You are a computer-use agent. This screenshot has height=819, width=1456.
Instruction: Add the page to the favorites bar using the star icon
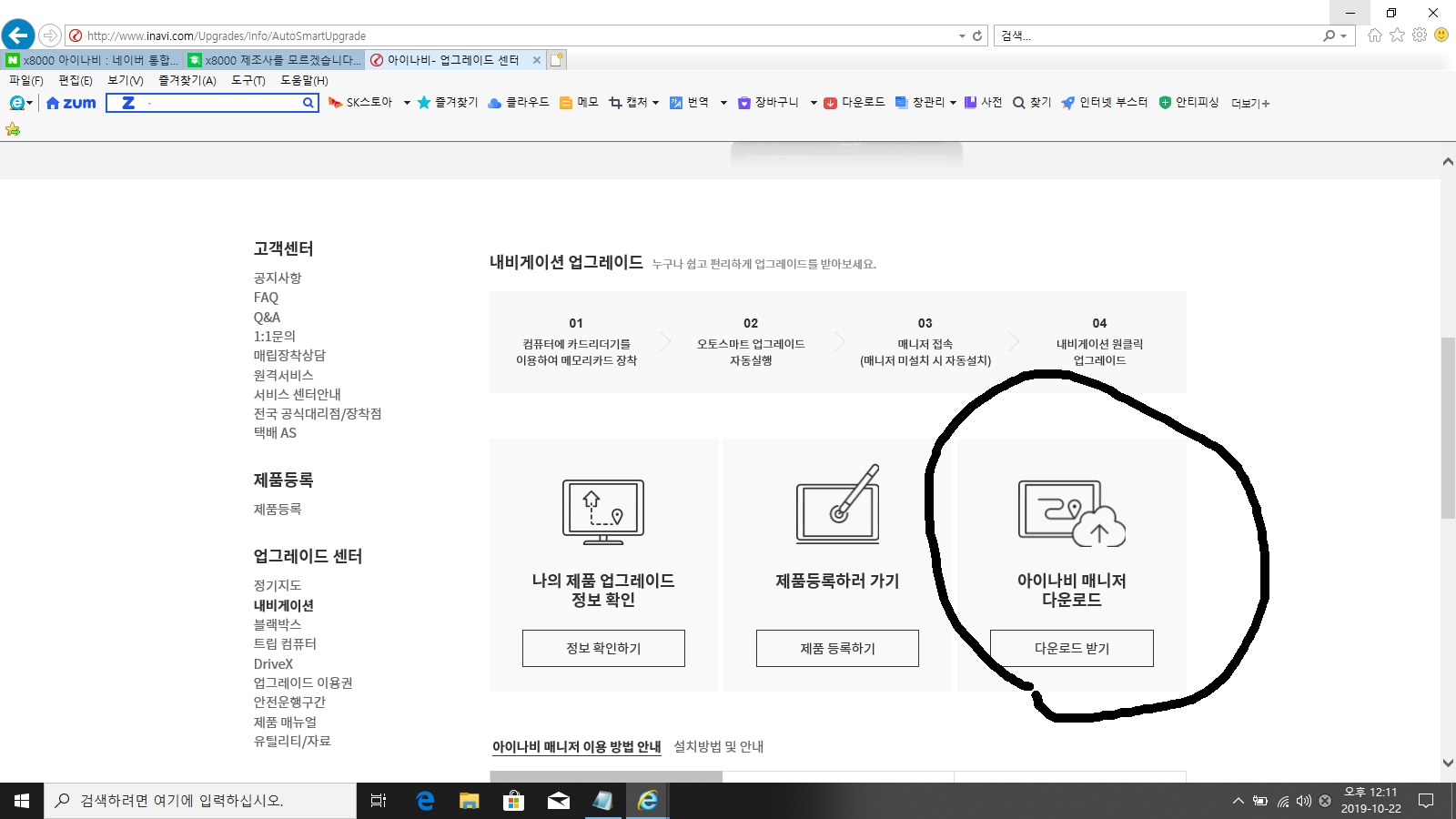[13, 129]
